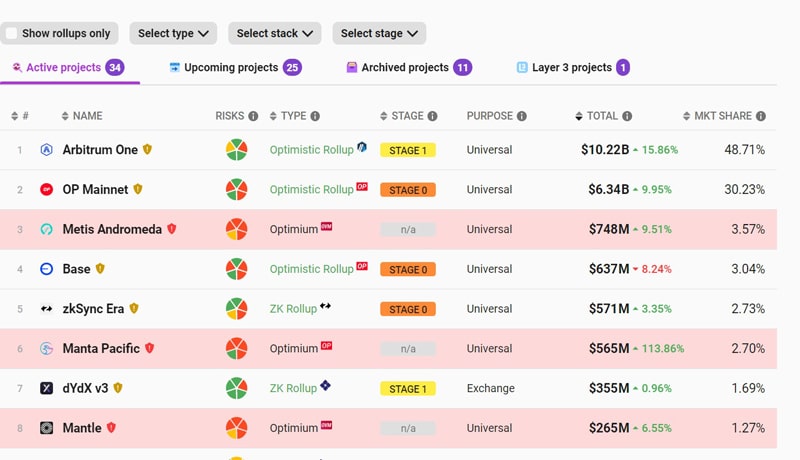Click the Arbitrum stack icon next to Optimistic Rollup
The image size is (800, 460).
click(x=362, y=147)
